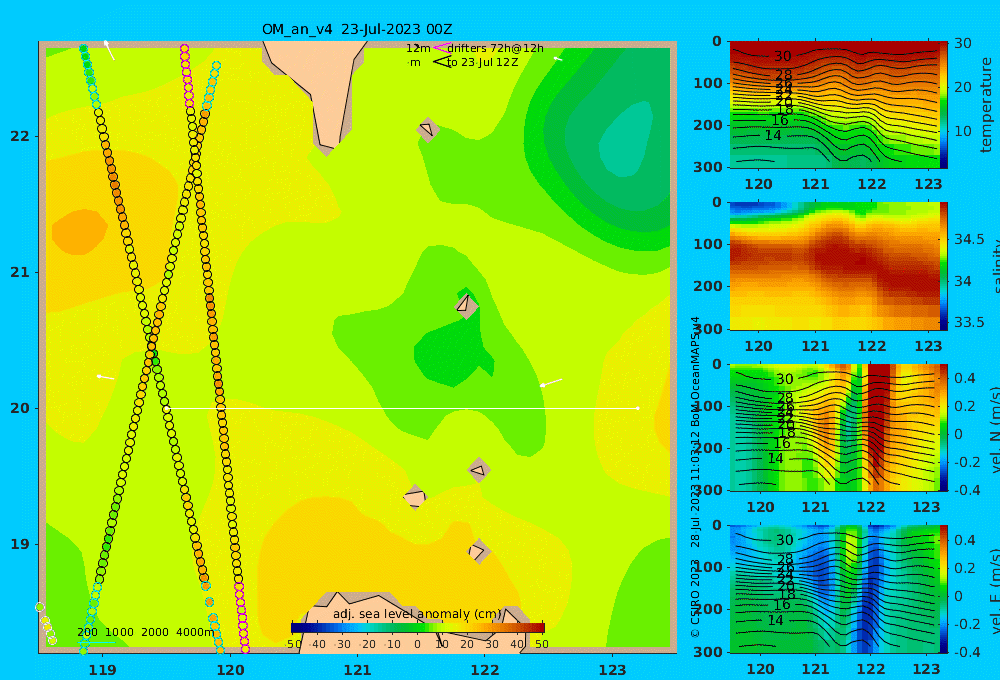This screenshot has width=1000, height=680.
Task: Open the temperature section plot
Action: click(834, 105)
